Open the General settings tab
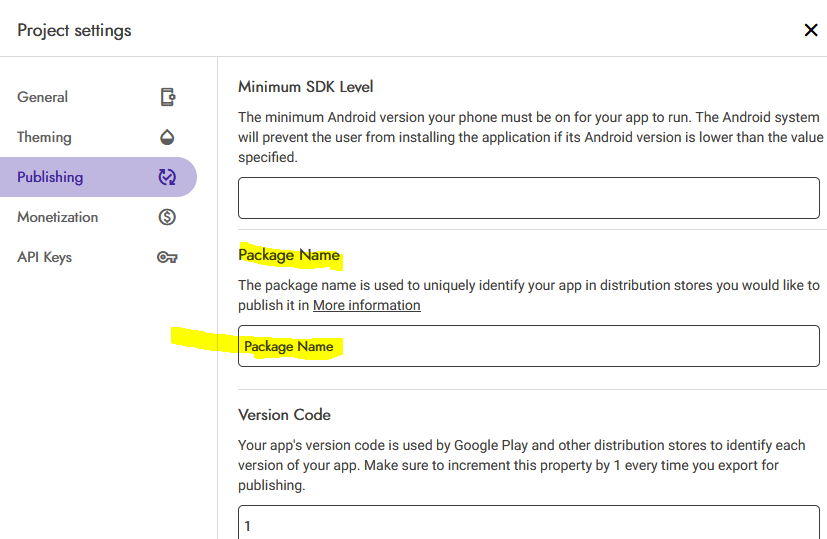 [x=43, y=97]
